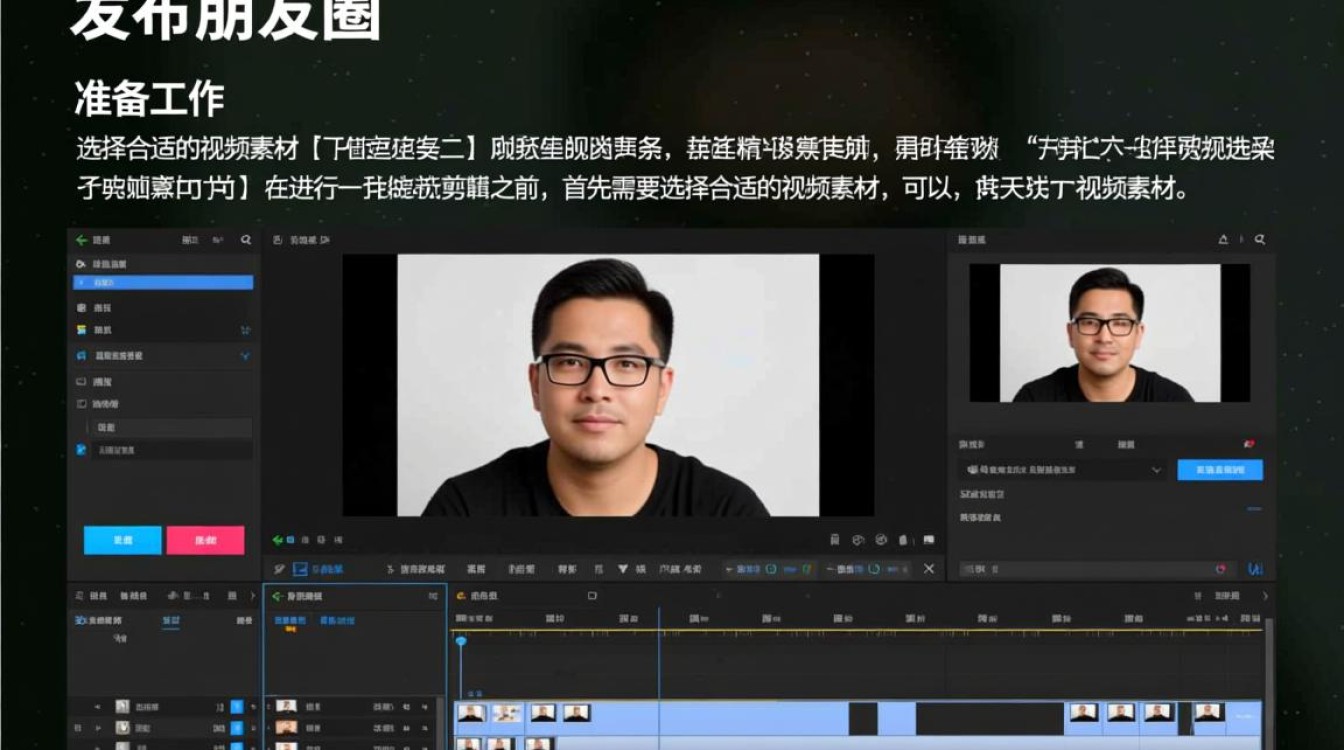Image resolution: width=1344 pixels, height=750 pixels.
Task: Open the dropdown box in the right panel
Action: click(x=1063, y=470)
